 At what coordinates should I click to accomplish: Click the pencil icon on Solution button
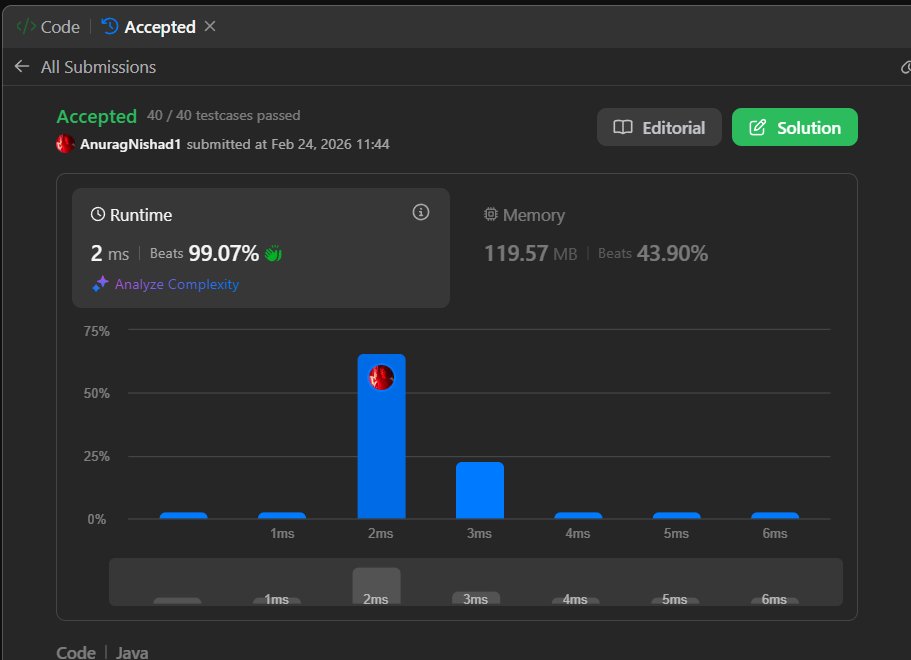pyautogui.click(x=757, y=127)
